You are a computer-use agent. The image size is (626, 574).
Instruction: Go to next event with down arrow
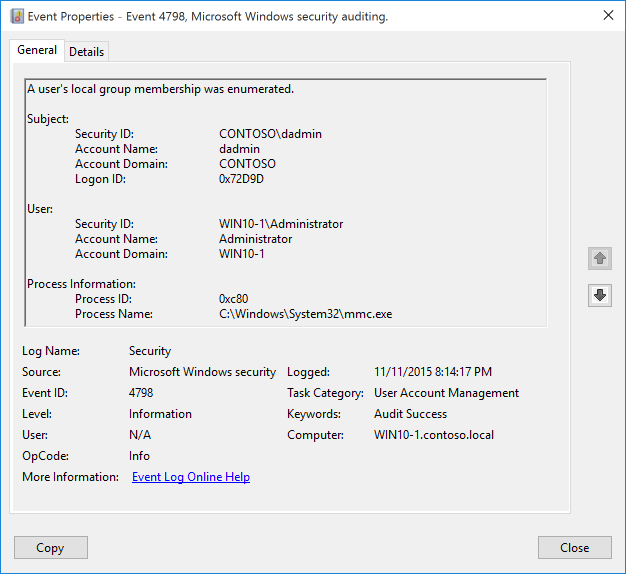[x=600, y=295]
